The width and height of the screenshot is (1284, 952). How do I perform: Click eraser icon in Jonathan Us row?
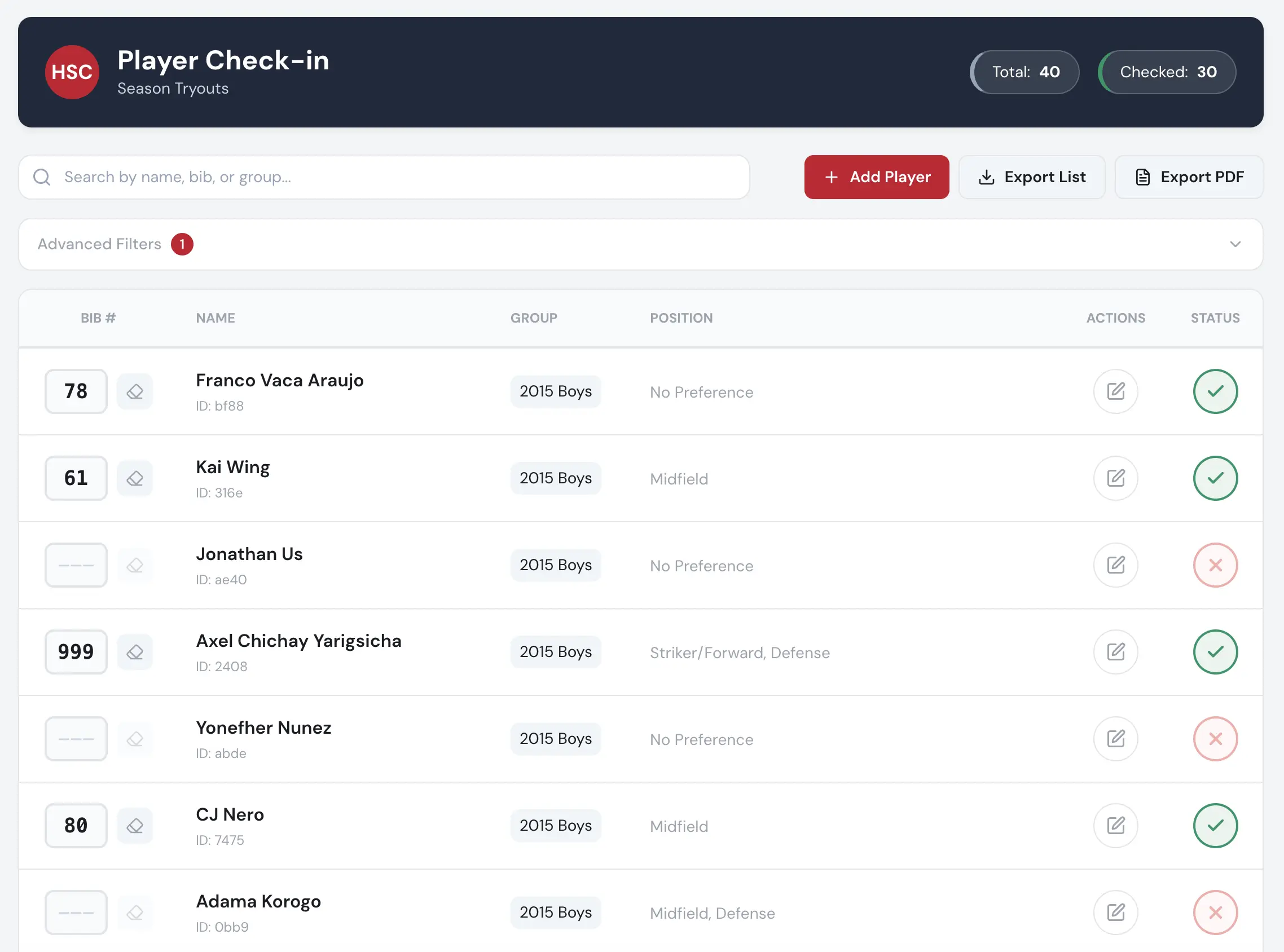click(135, 565)
